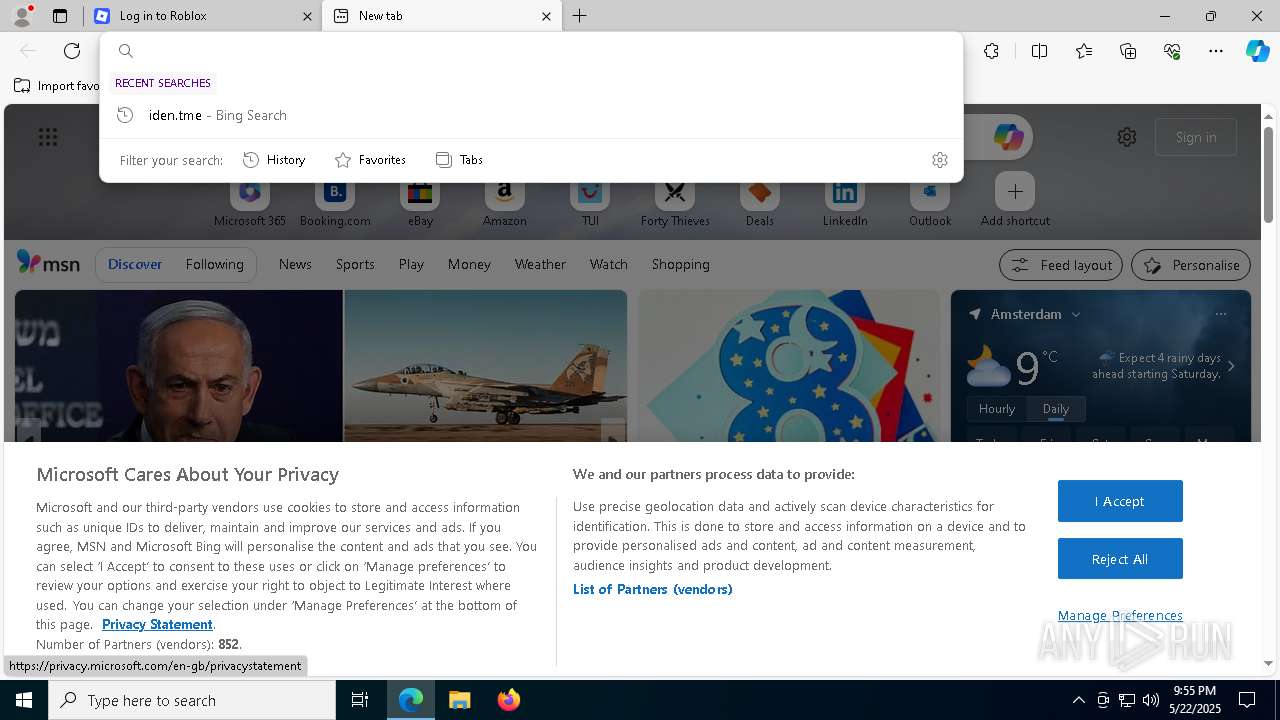
Task: Open the Edge profile icon
Action: pos(21,16)
